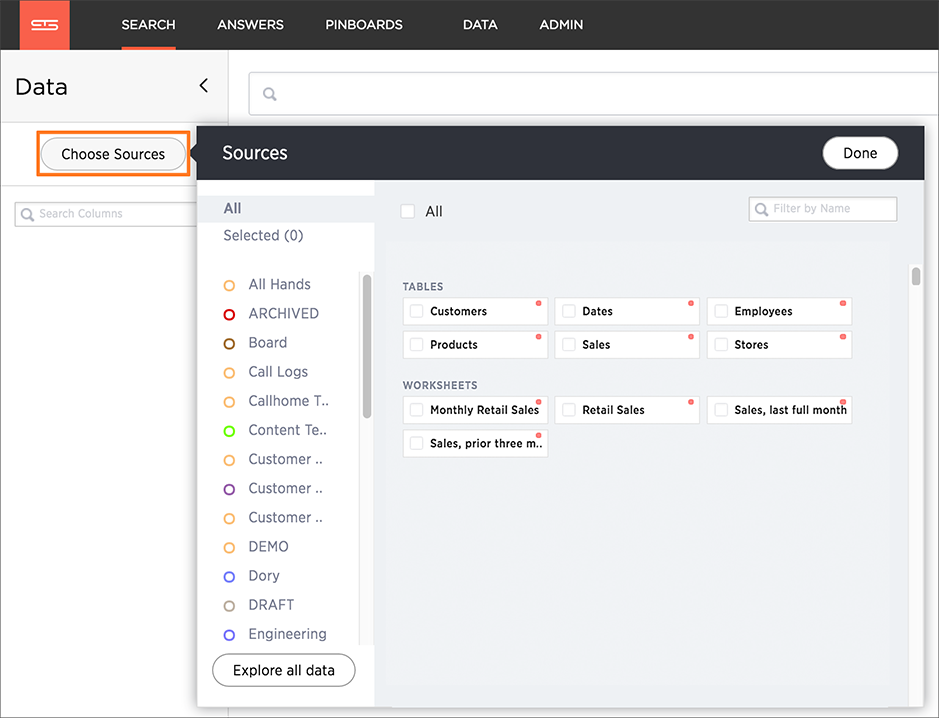Image resolution: width=939 pixels, height=718 pixels.
Task: Filter by the All Hands tag label
Action: (280, 284)
